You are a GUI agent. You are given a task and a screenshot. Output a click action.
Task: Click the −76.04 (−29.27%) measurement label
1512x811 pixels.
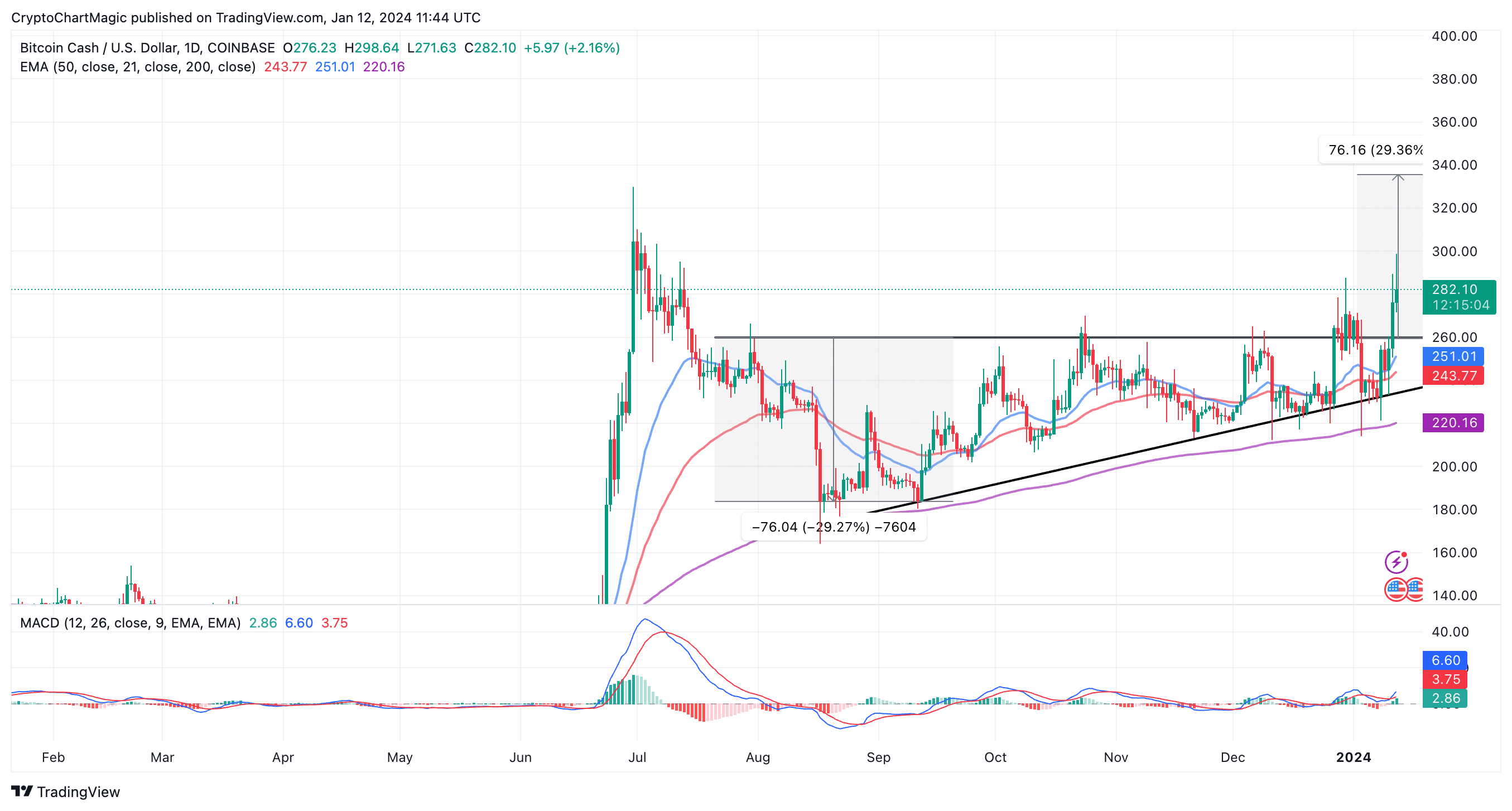point(834,527)
